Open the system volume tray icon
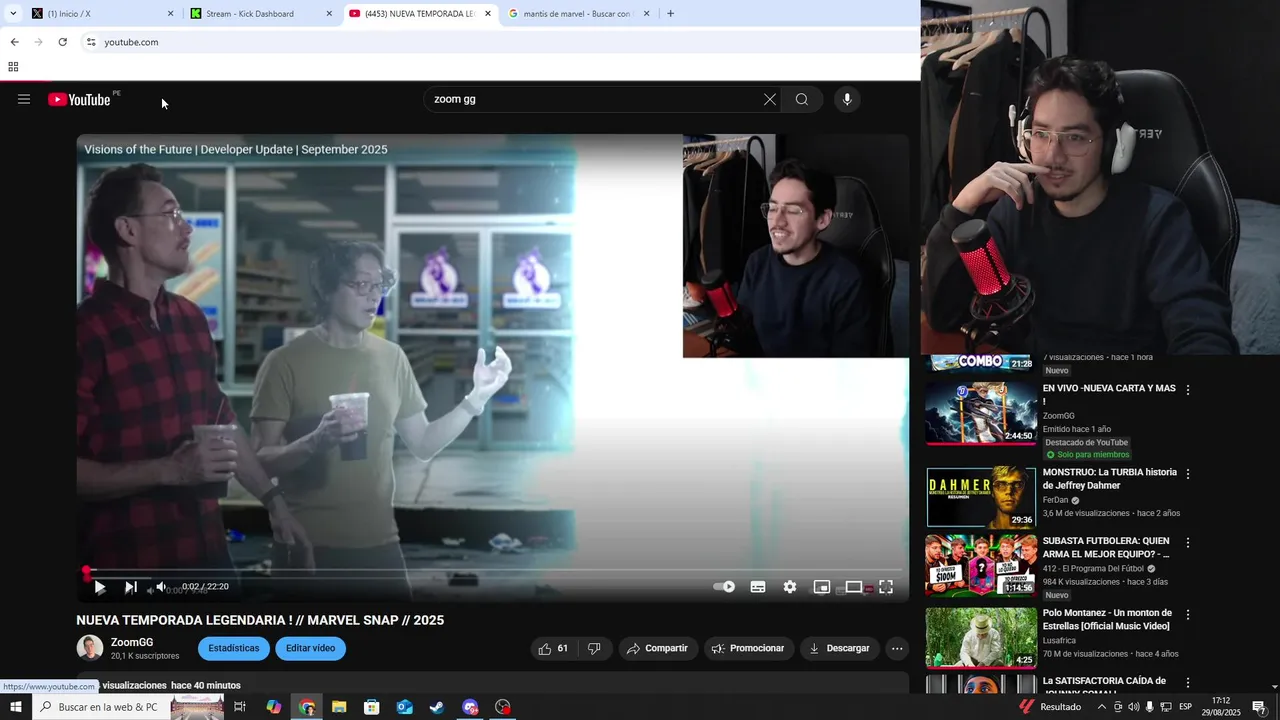 [1133, 707]
